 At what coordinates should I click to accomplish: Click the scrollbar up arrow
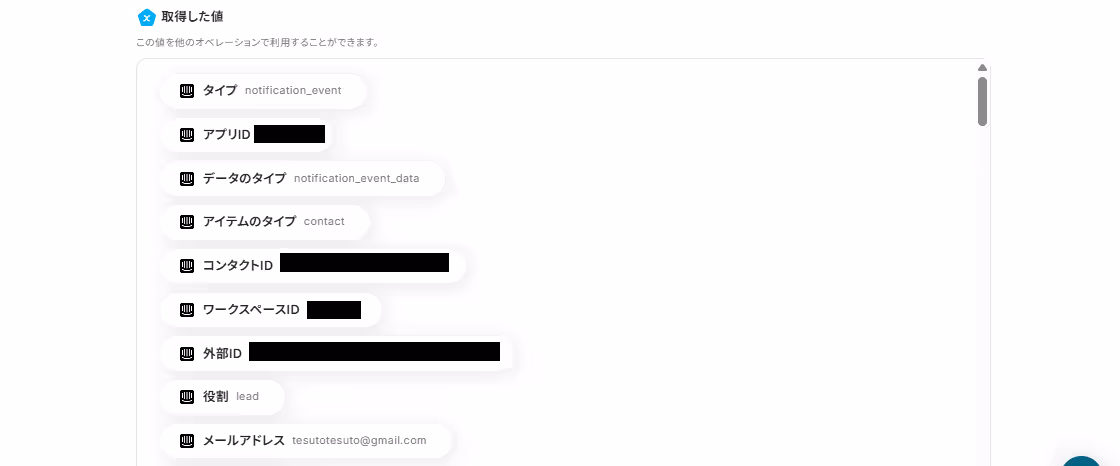click(982, 68)
